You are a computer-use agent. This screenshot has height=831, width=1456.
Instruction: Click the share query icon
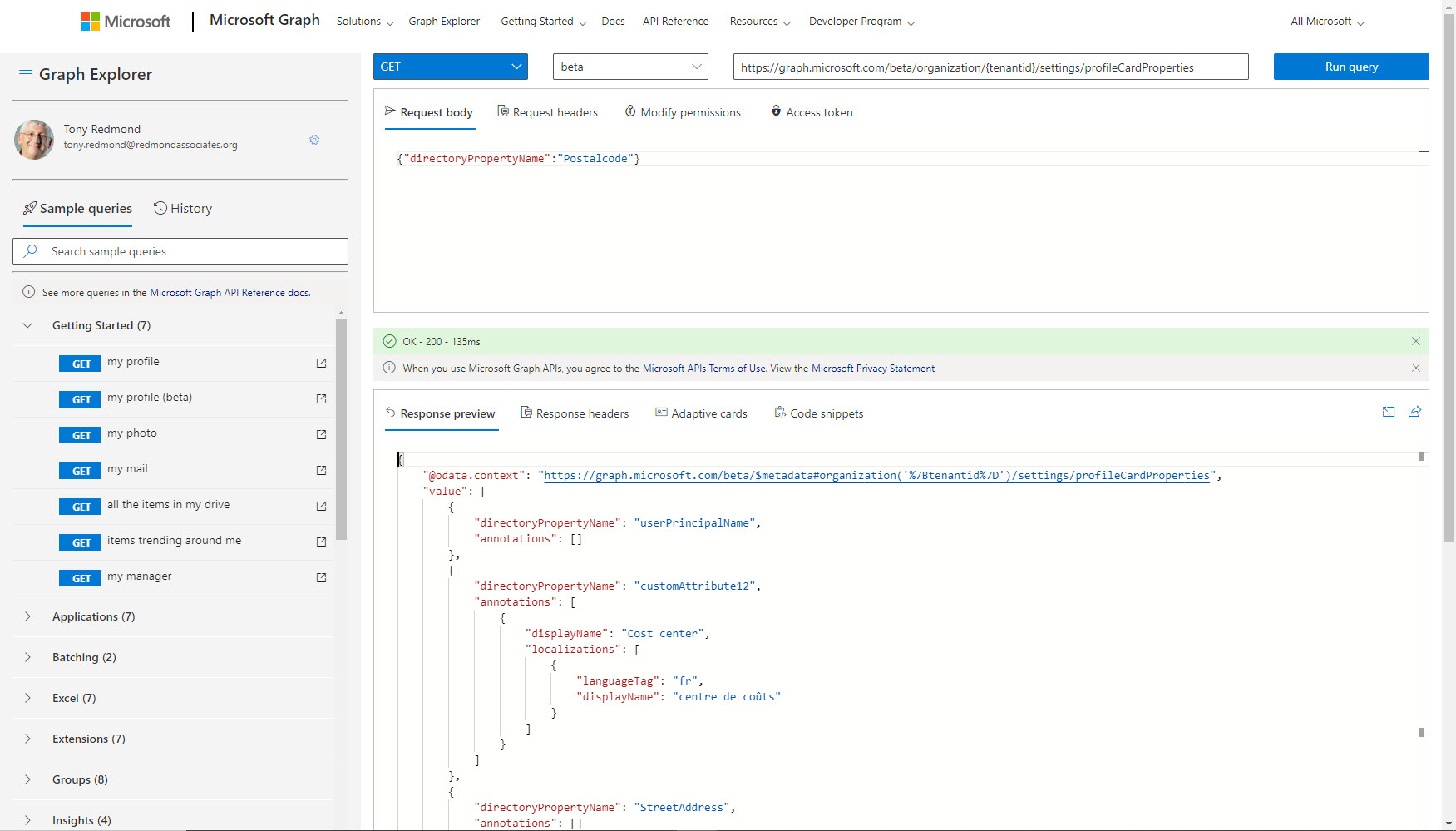click(1414, 412)
